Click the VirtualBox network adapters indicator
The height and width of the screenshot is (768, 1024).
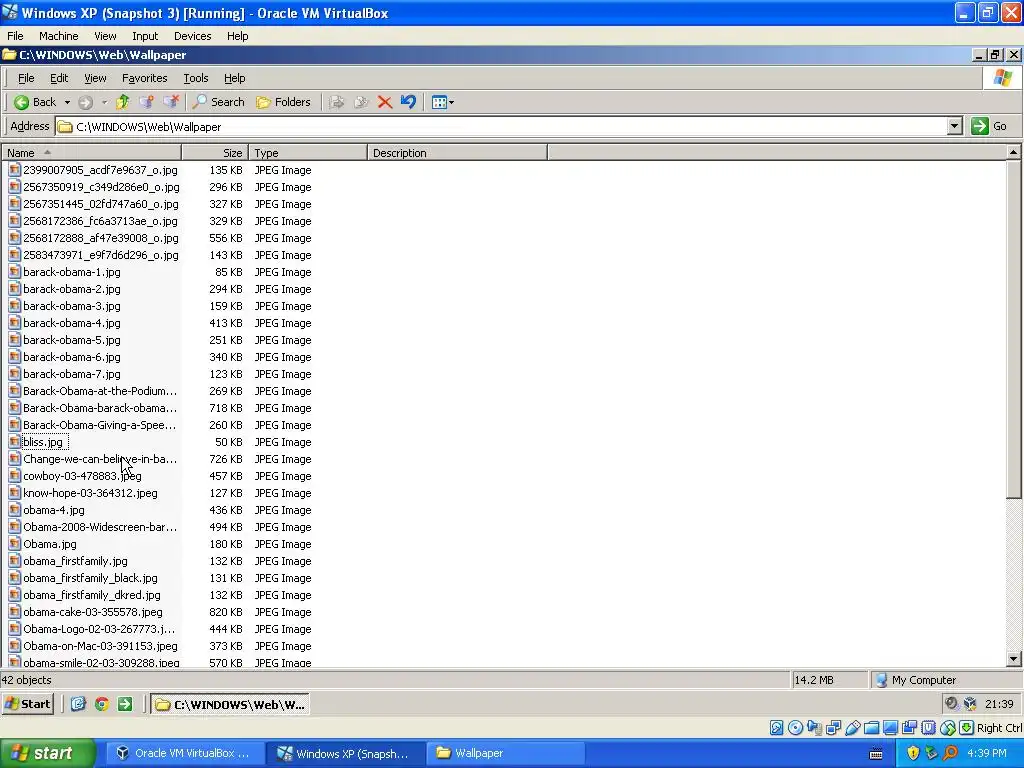833,728
